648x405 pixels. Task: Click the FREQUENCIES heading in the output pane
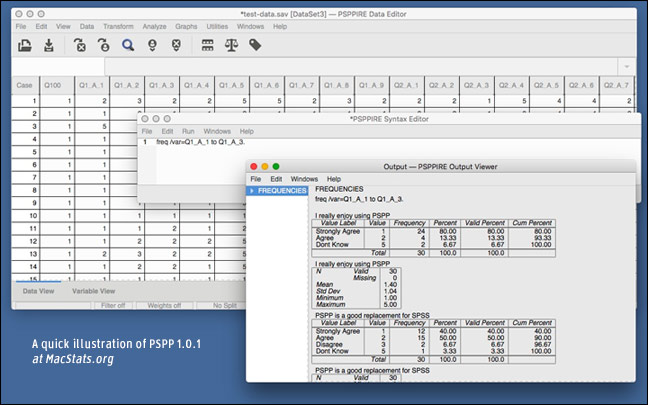[339, 189]
